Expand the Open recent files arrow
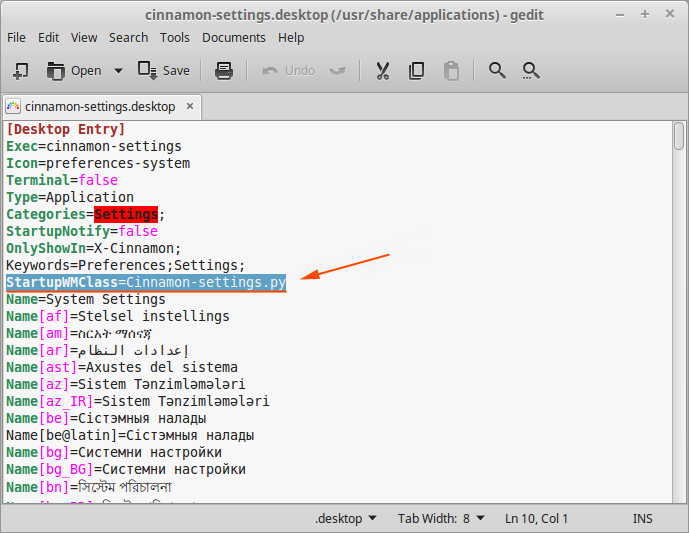Image resolution: width=689 pixels, height=533 pixels. pos(118,71)
